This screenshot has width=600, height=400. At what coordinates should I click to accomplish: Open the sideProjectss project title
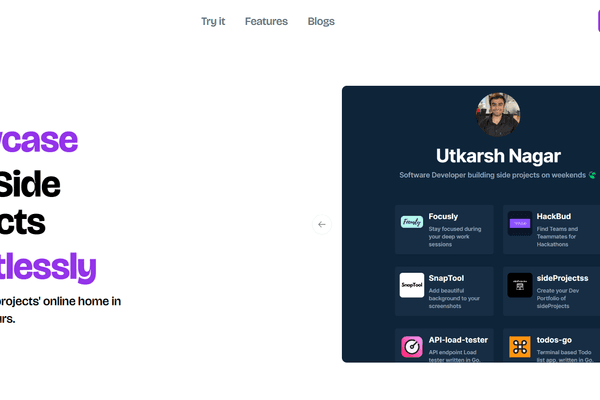pyautogui.click(x=562, y=278)
